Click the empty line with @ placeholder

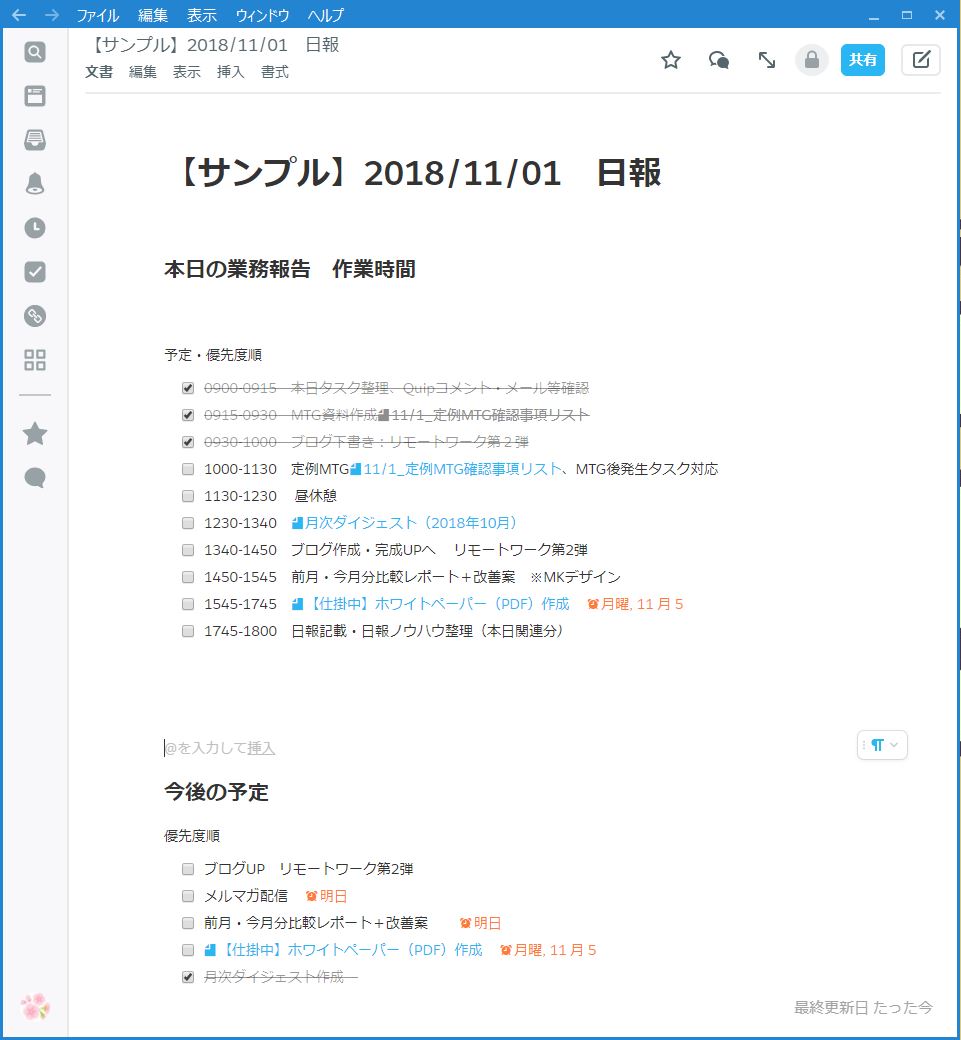click(400, 748)
